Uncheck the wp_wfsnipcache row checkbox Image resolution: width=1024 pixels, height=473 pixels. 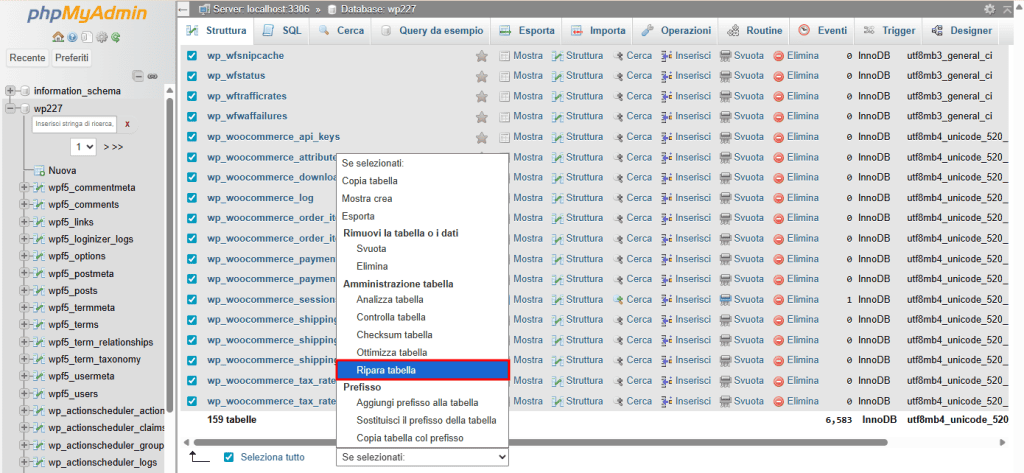tap(191, 56)
